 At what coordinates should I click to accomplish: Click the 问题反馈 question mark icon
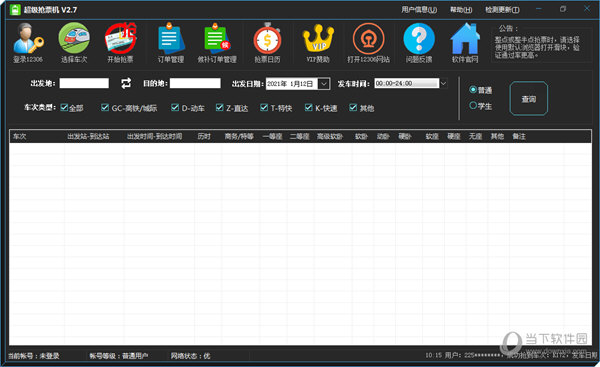click(x=419, y=42)
